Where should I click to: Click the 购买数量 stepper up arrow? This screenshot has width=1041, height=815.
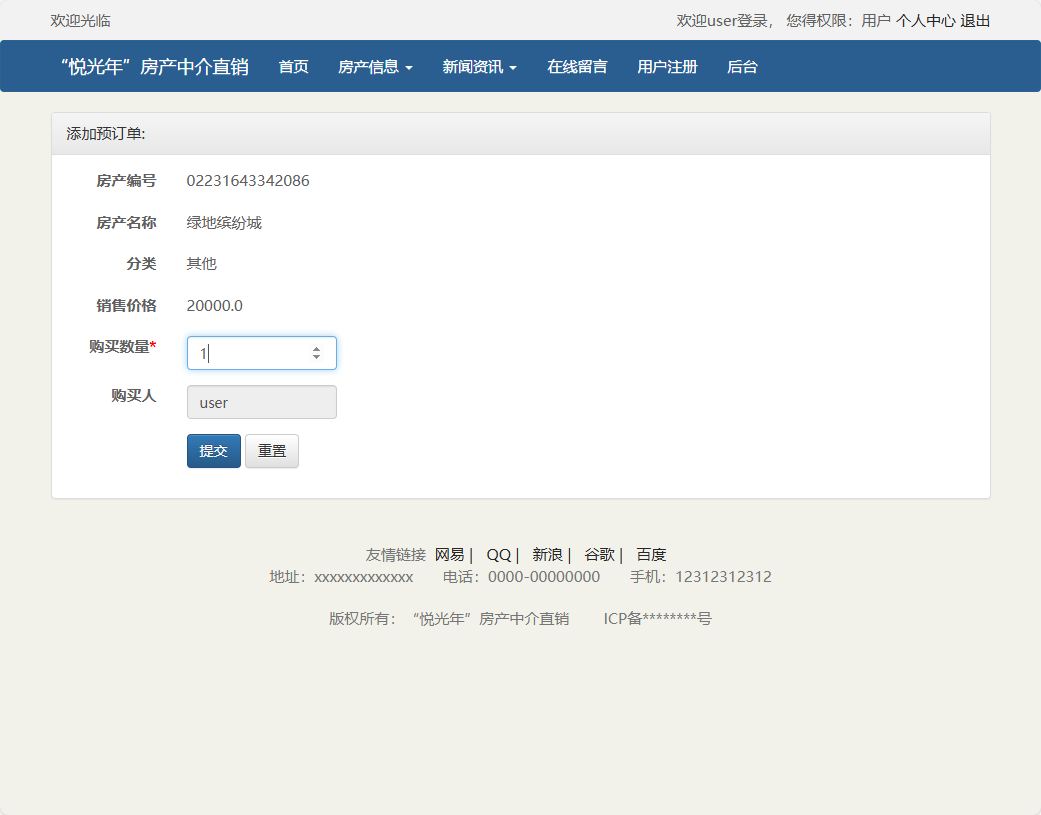[x=316, y=347]
